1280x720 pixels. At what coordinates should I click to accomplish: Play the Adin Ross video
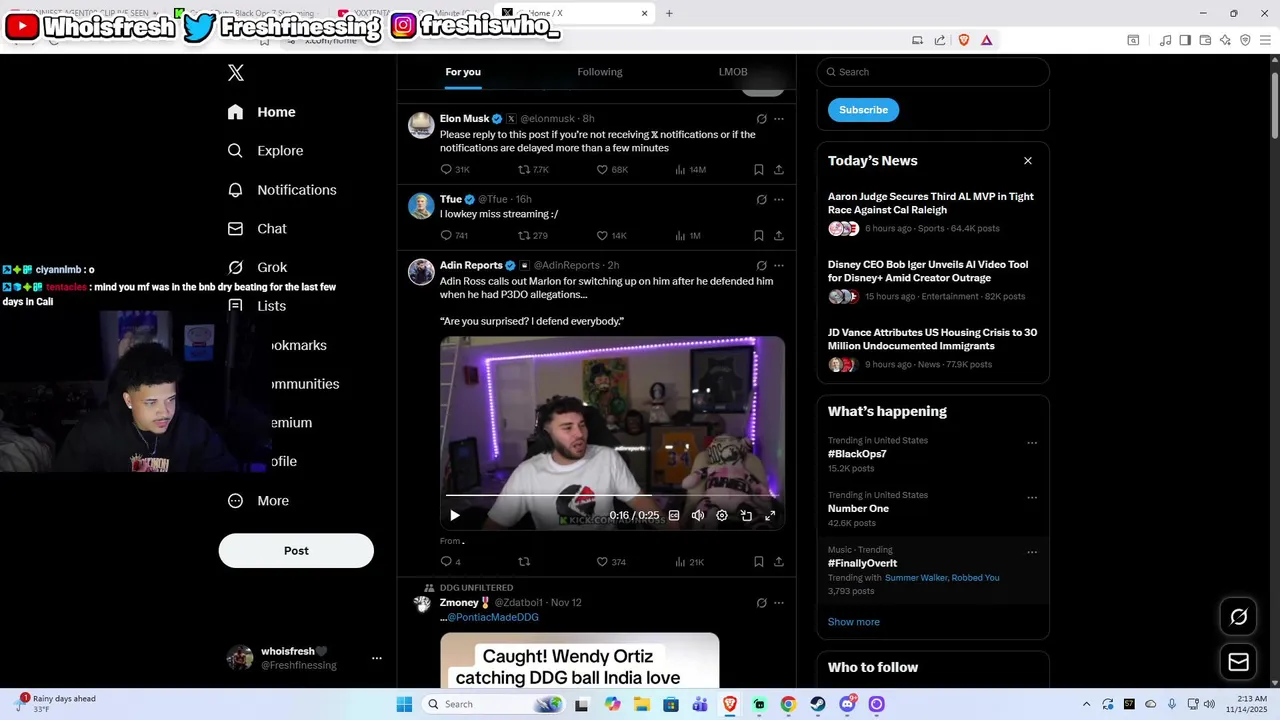[x=454, y=516]
